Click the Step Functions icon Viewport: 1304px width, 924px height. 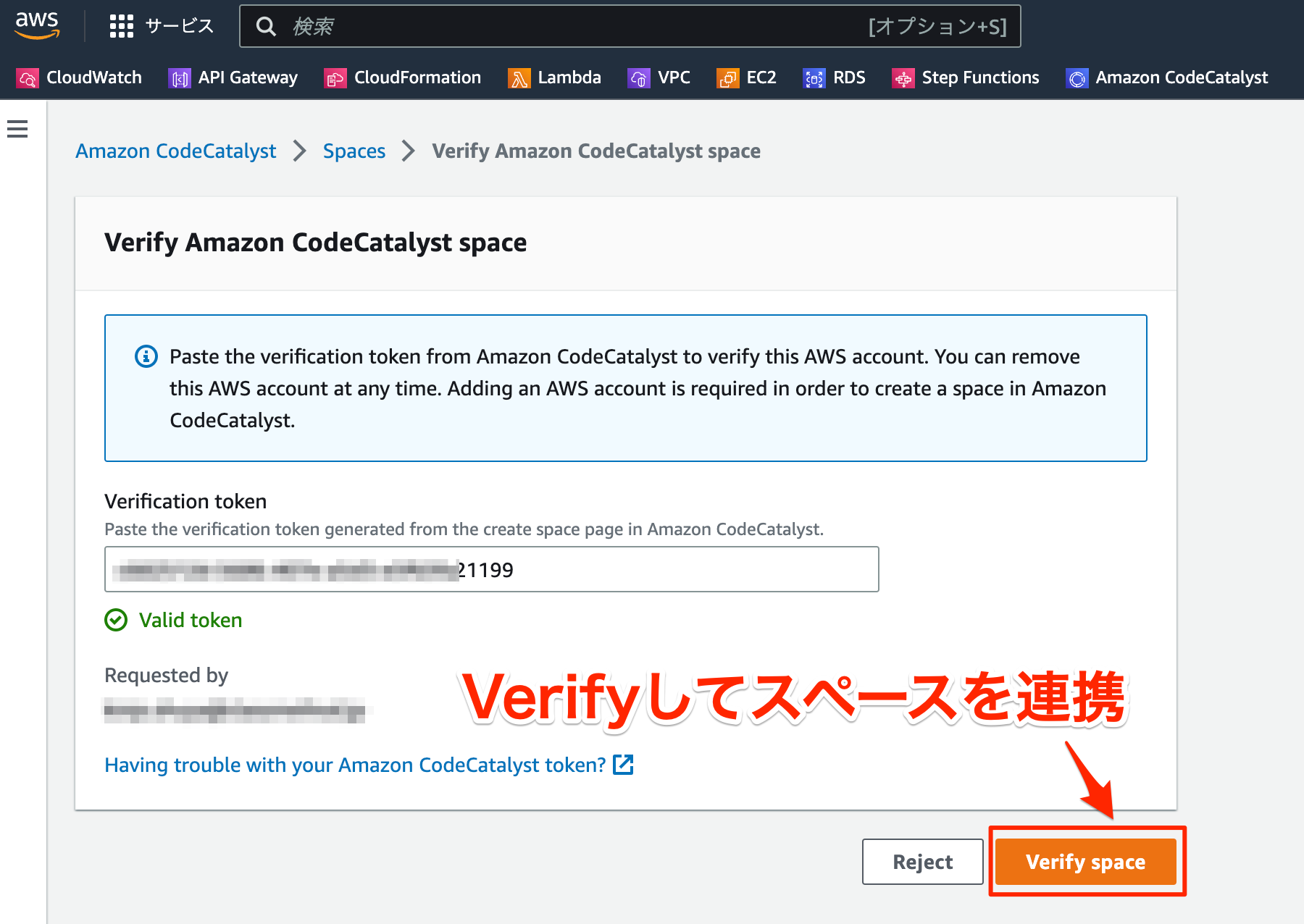click(x=903, y=77)
